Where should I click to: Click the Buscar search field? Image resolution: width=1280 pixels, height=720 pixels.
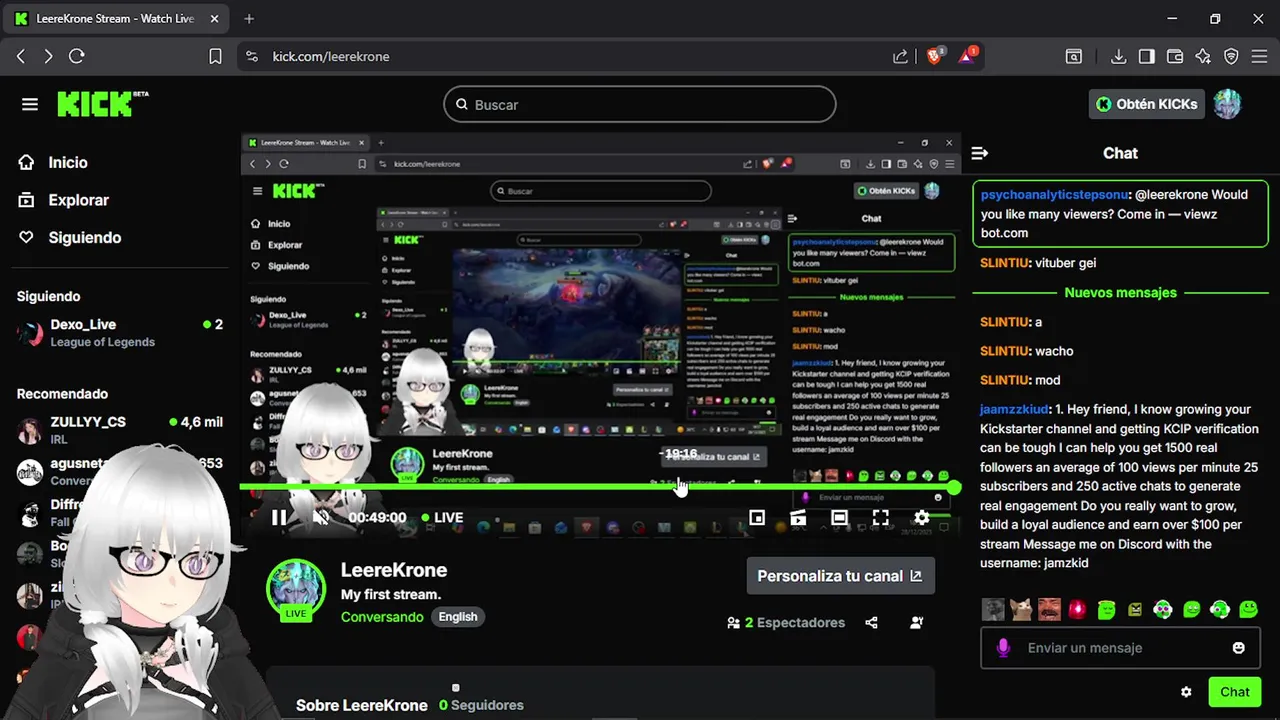pos(640,104)
